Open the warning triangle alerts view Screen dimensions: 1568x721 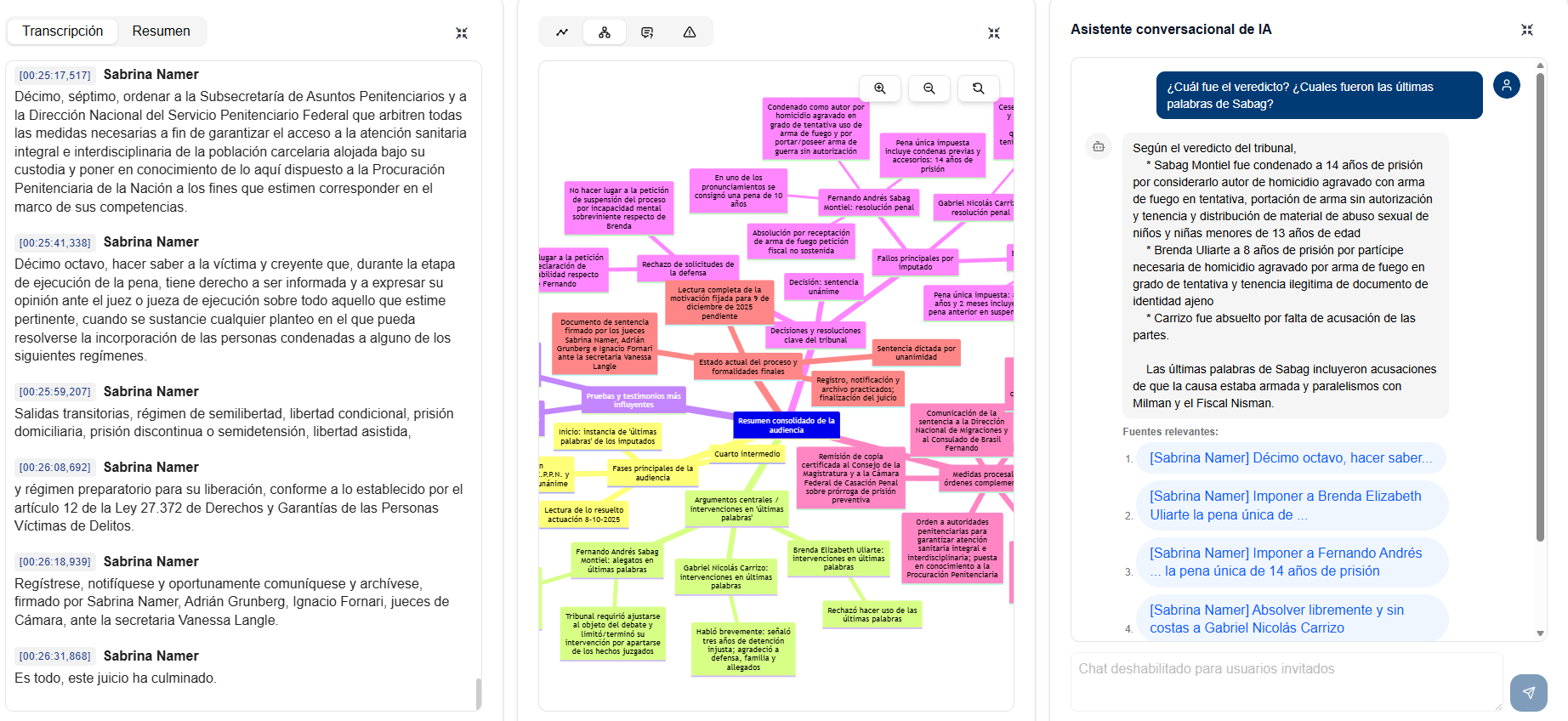tap(690, 32)
